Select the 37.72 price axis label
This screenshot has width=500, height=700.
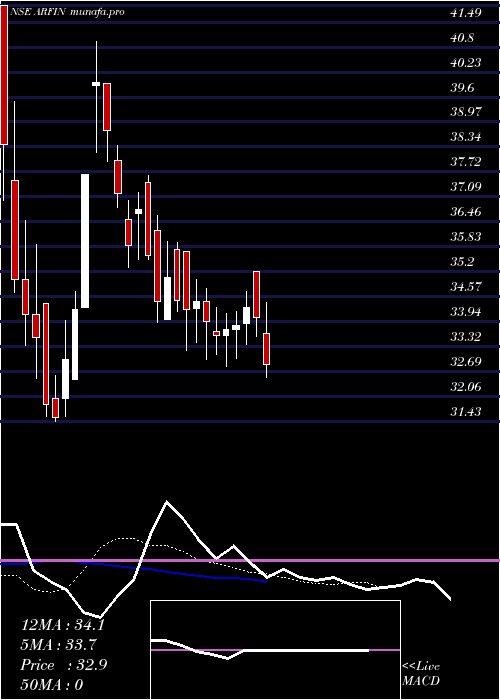(x=466, y=162)
